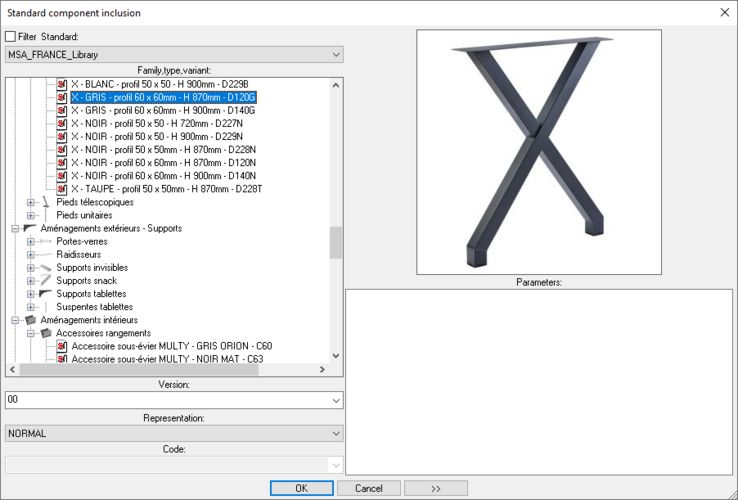Click the Cancel button
Screen dimensions: 738x500
point(368,488)
